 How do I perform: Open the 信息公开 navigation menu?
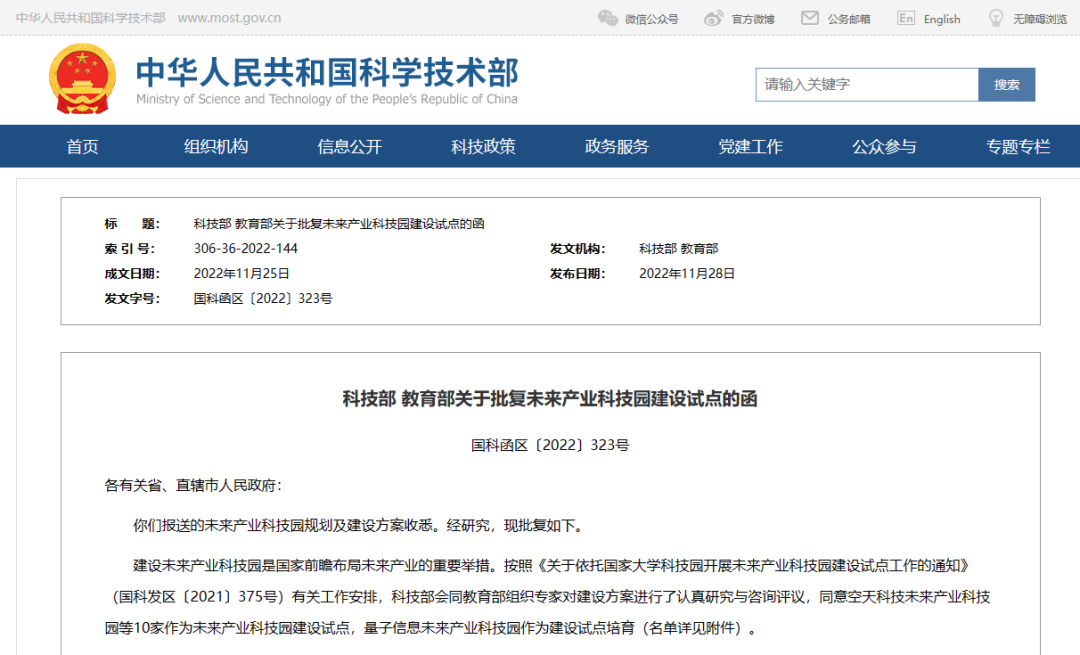pos(349,146)
